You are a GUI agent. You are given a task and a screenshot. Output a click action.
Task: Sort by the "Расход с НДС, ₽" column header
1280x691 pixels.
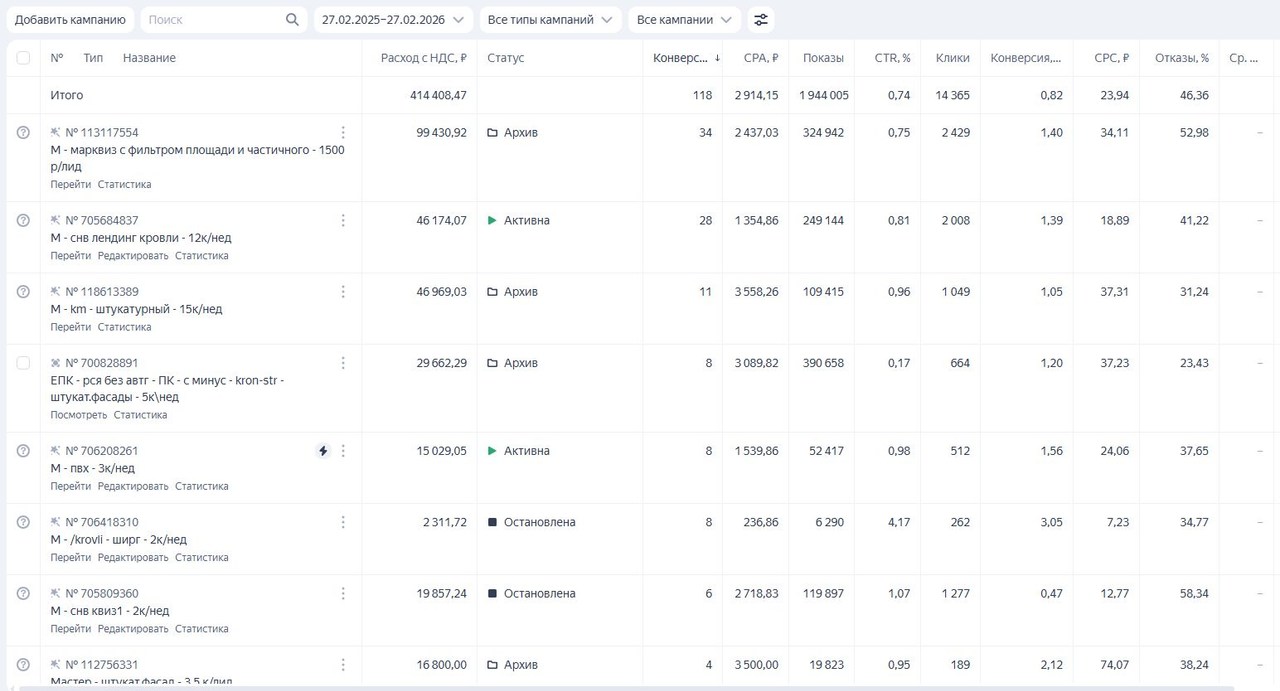423,58
